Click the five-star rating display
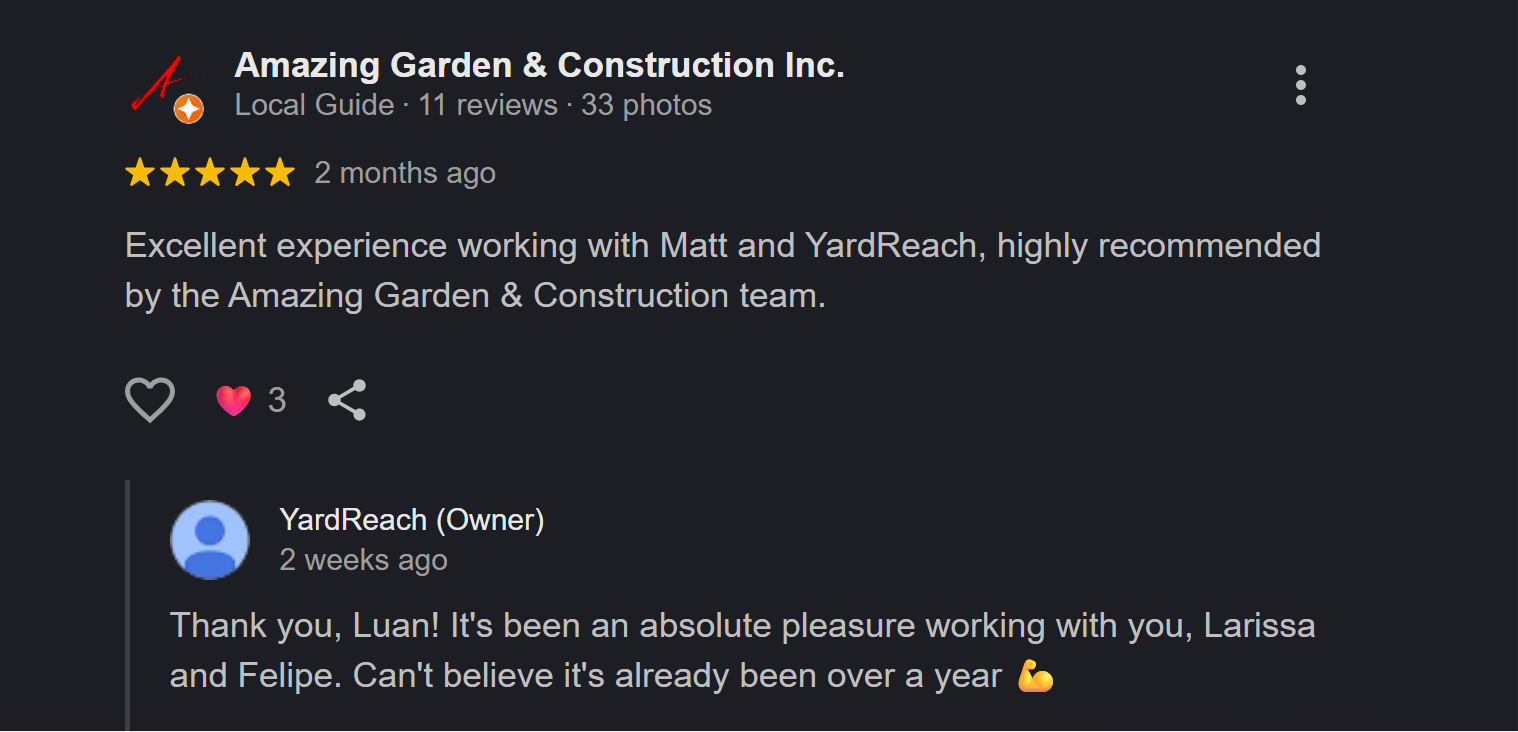The width and height of the screenshot is (1518, 732). click(210, 172)
